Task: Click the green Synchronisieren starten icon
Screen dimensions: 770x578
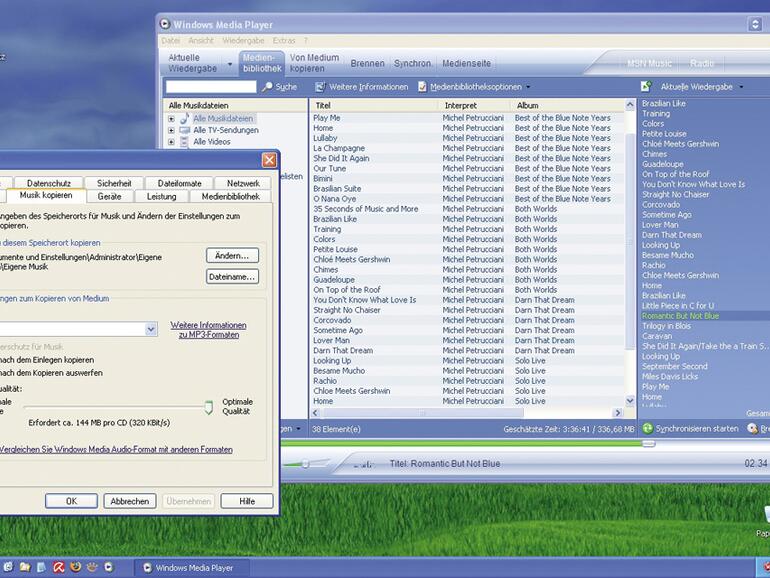Action: point(648,429)
